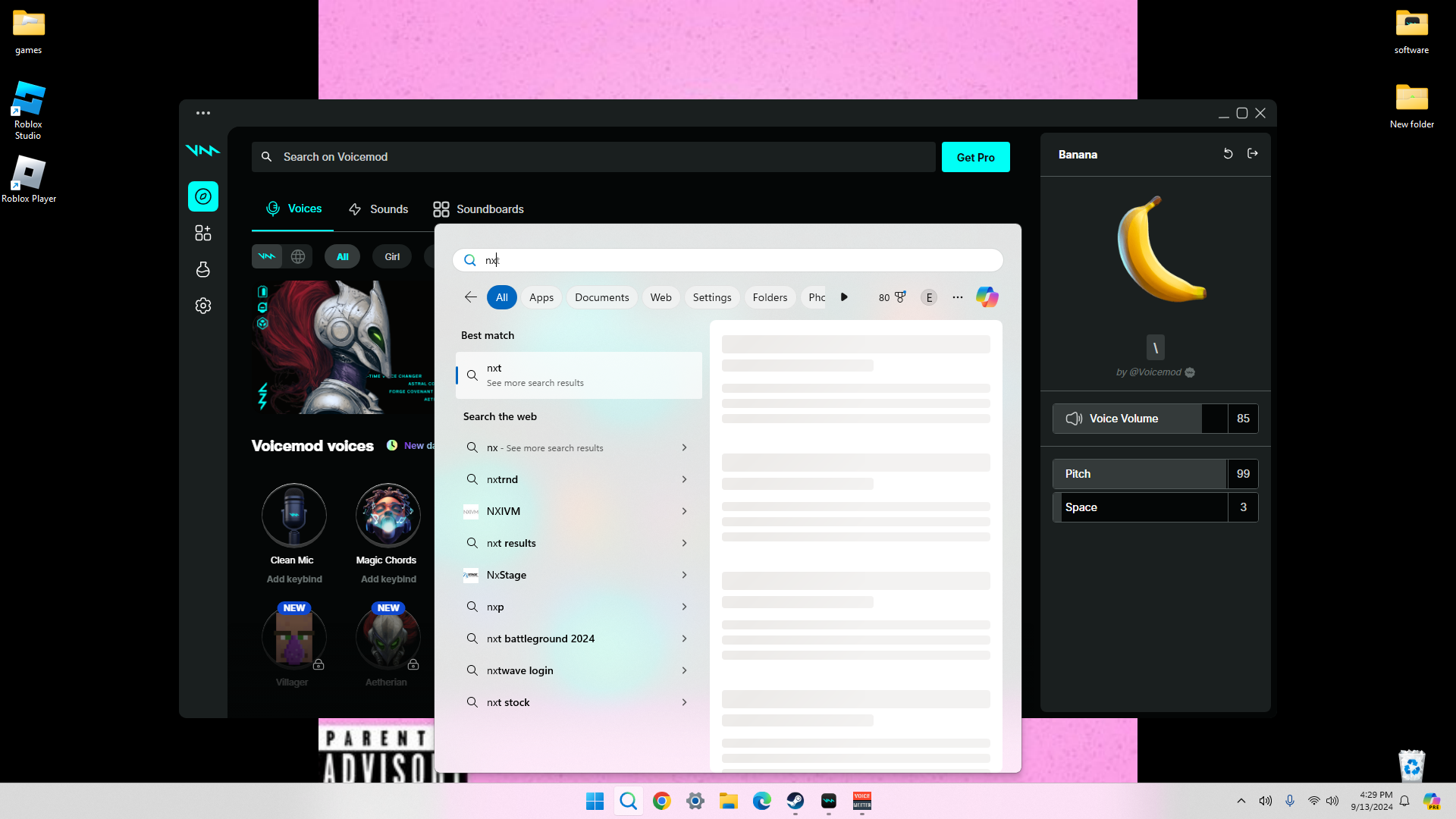Select the All voice filter chip

click(343, 256)
